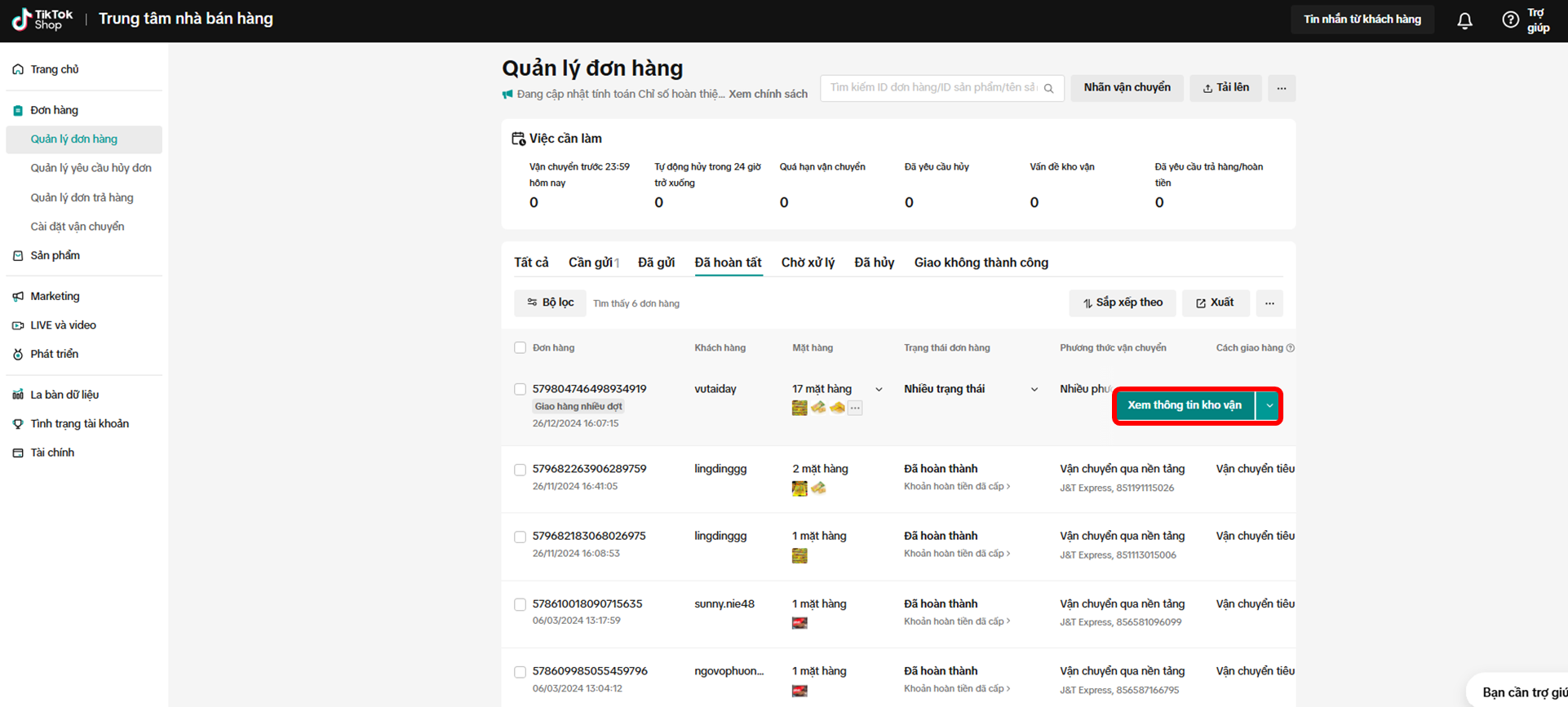Click the notification bell icon
The width and height of the screenshot is (1568, 707).
tap(1464, 20)
